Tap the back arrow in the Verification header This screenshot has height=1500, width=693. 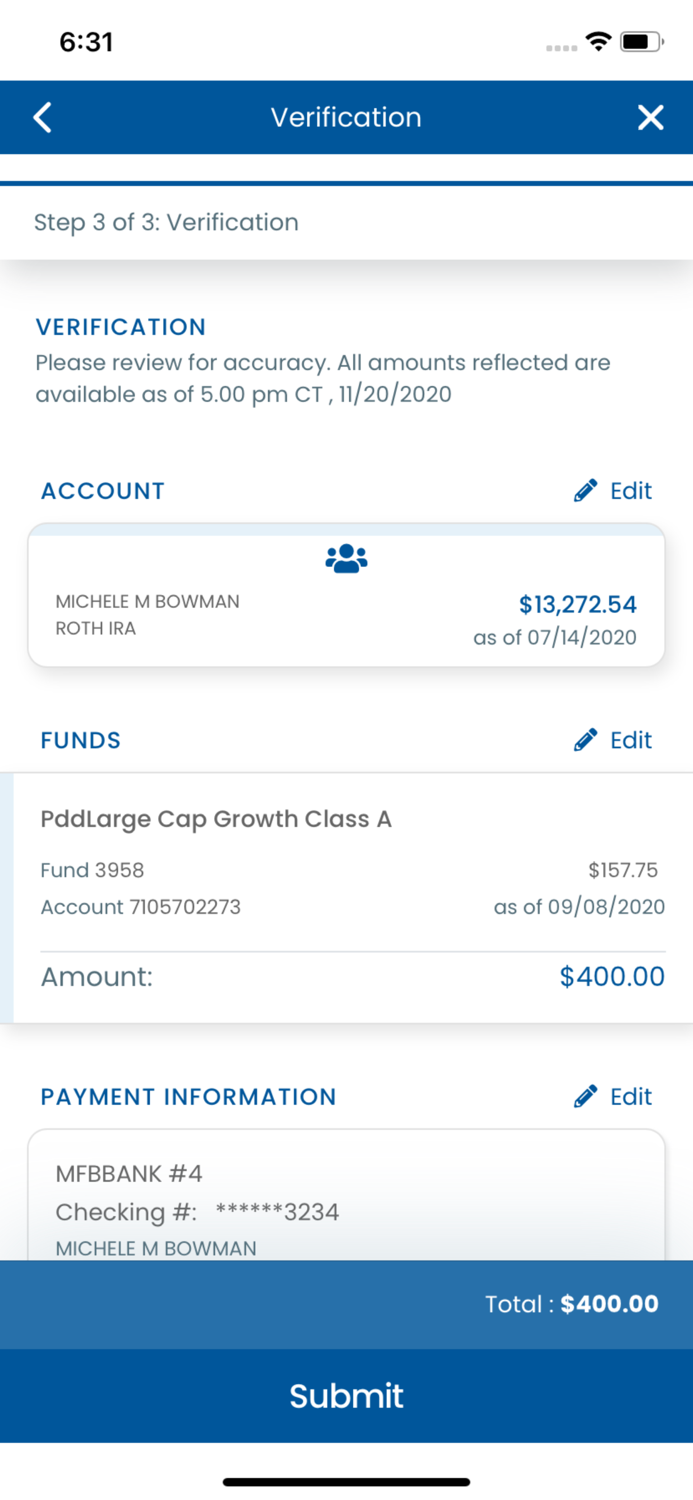coord(41,117)
